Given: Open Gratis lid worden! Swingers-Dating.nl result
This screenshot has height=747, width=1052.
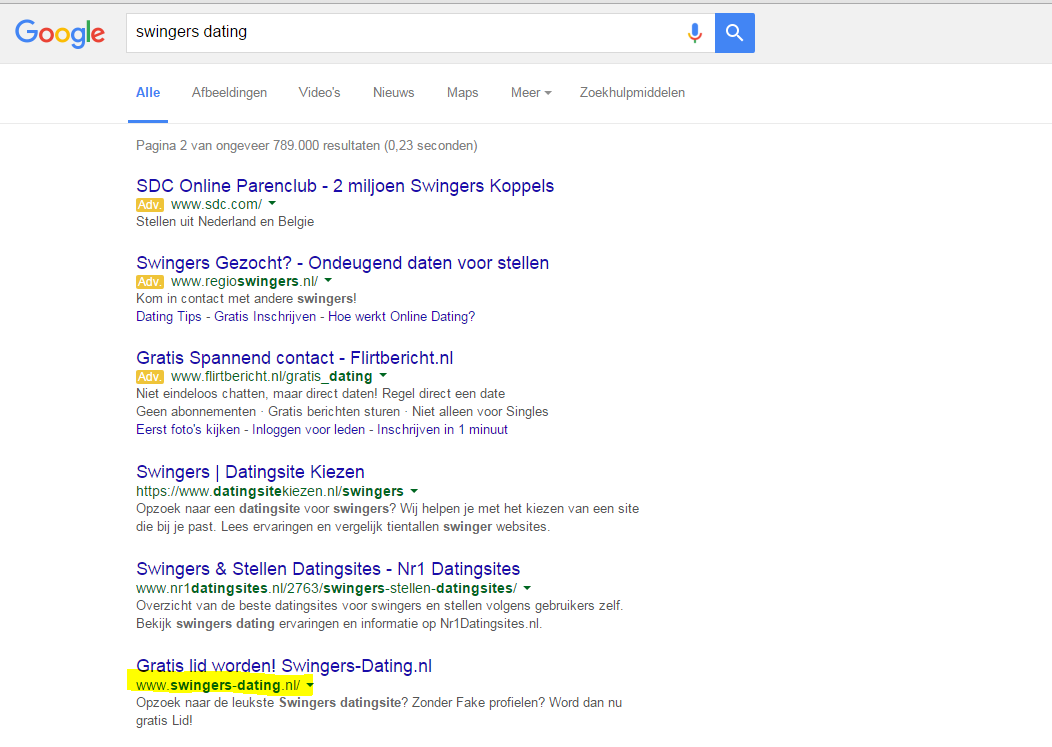Looking at the screenshot, I should (284, 666).
